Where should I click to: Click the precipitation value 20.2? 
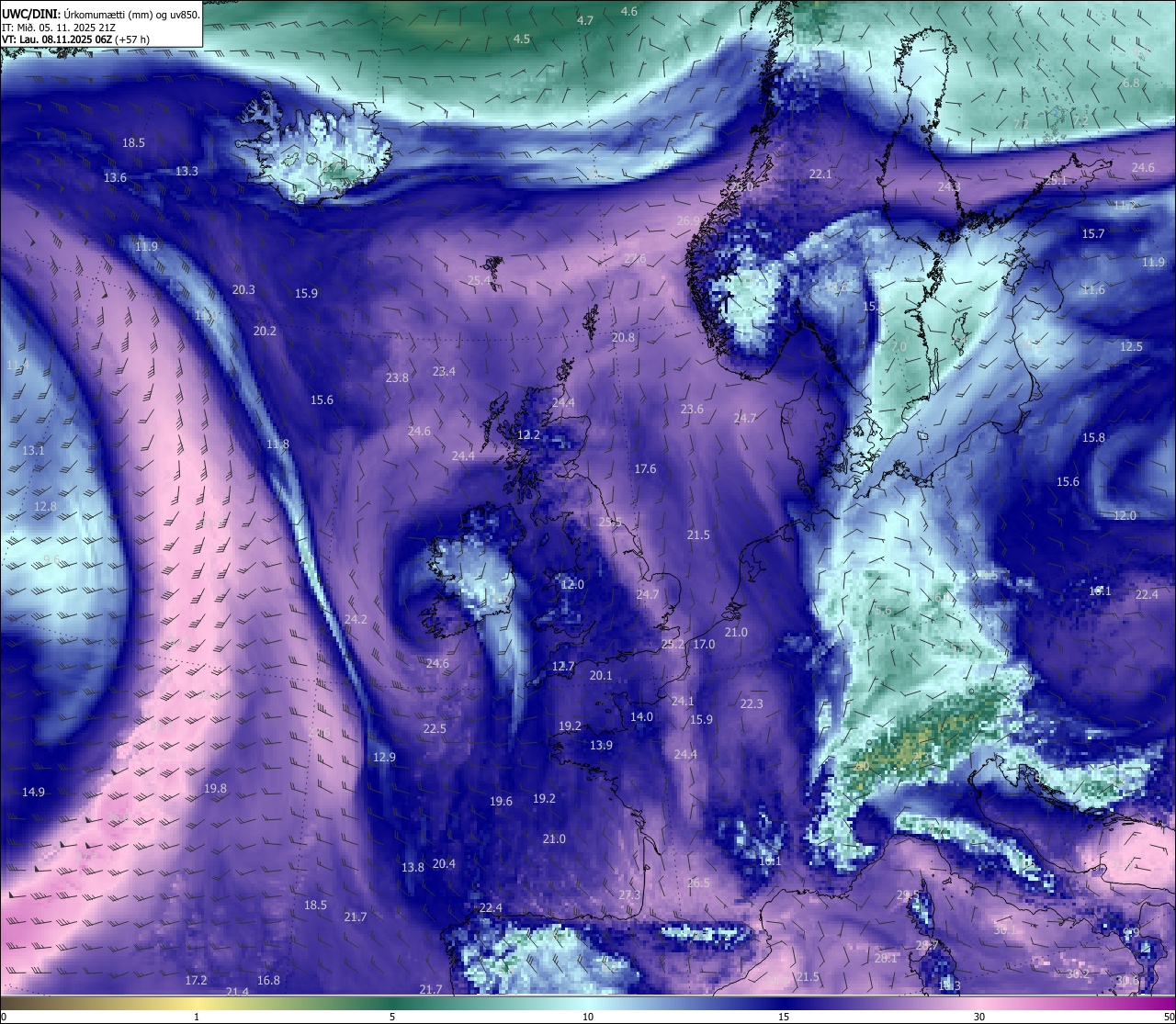click(265, 331)
